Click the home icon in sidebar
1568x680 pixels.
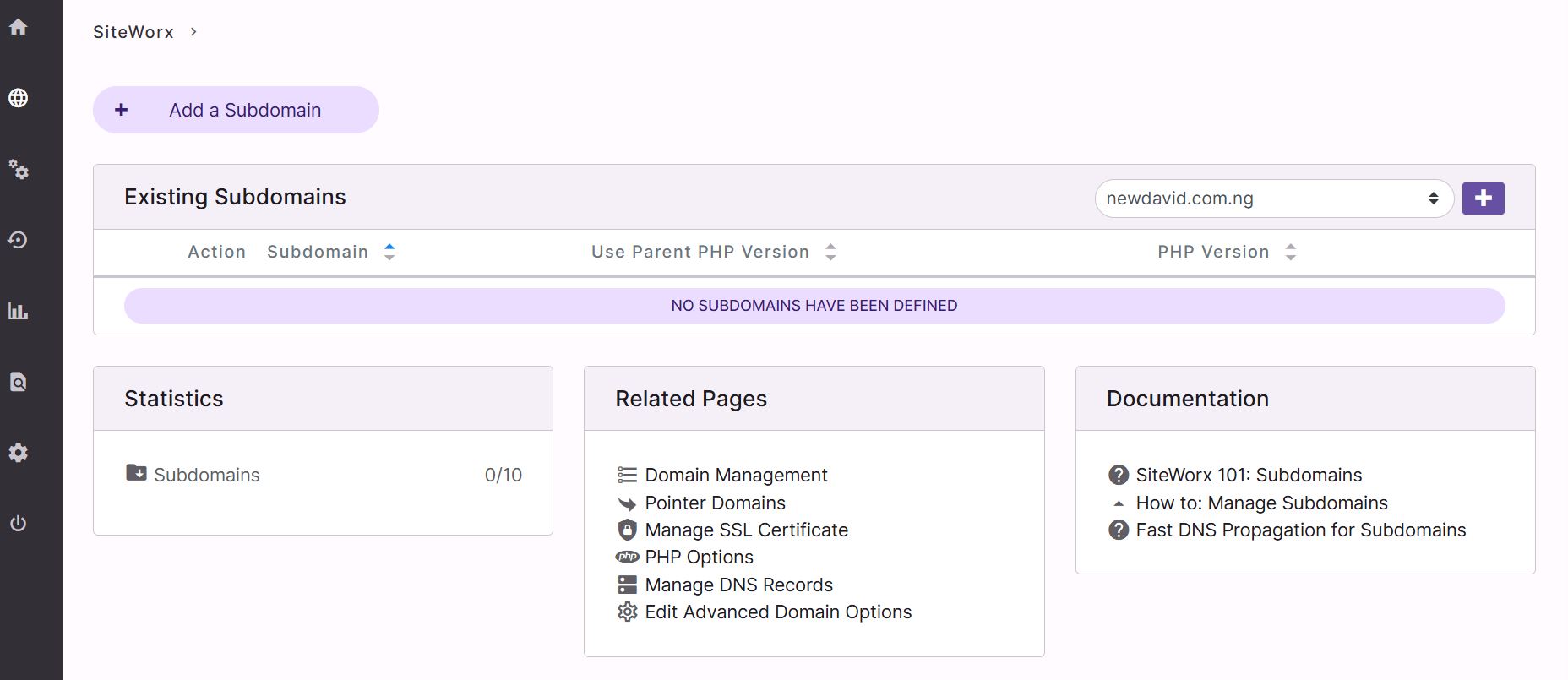click(19, 27)
